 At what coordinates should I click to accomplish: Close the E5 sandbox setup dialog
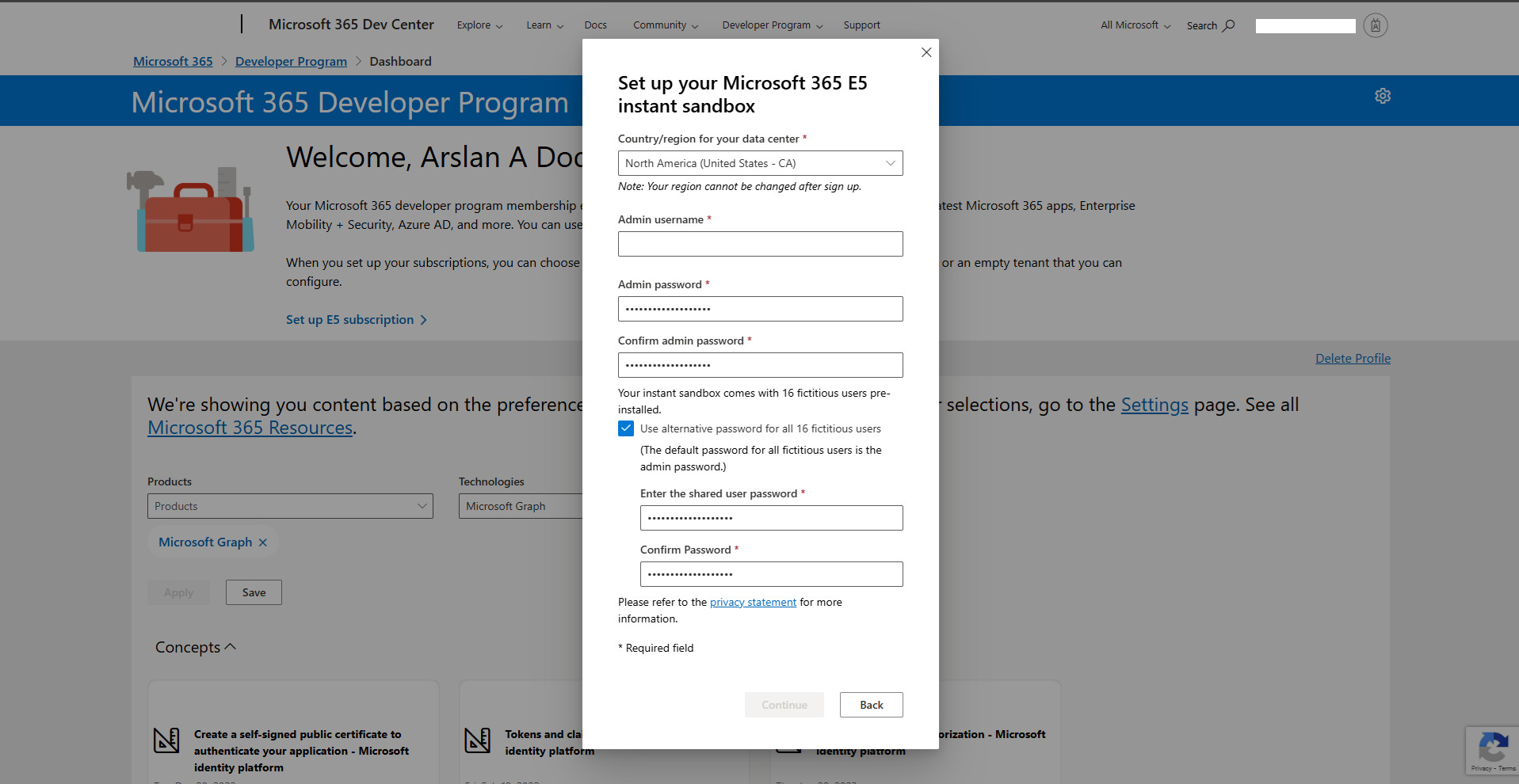(926, 52)
